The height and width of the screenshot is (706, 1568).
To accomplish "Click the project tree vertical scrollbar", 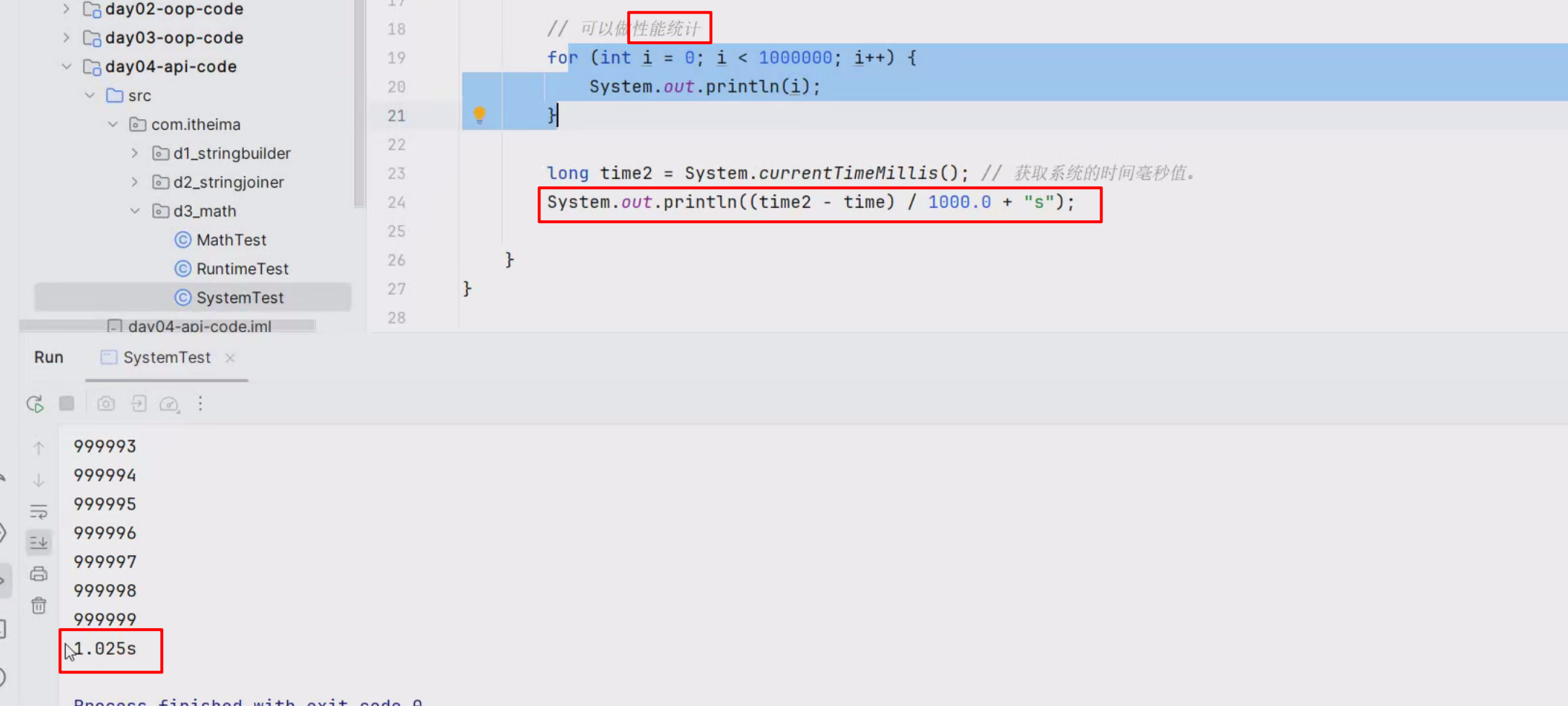I will [359, 105].
